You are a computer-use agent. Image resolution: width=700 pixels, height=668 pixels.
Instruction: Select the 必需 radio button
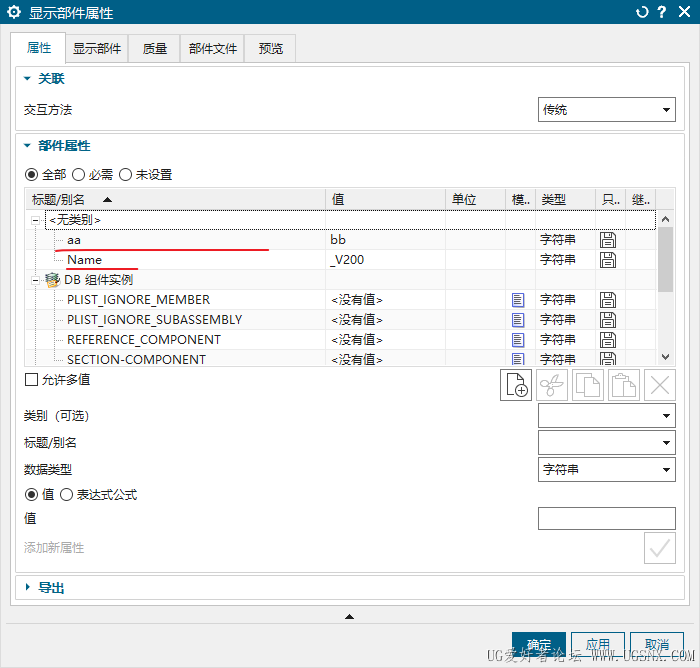coord(79,175)
